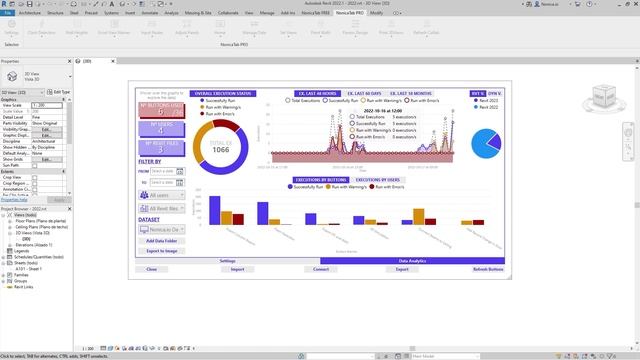Toggle the Sun Path checkbox

(x=35, y=166)
